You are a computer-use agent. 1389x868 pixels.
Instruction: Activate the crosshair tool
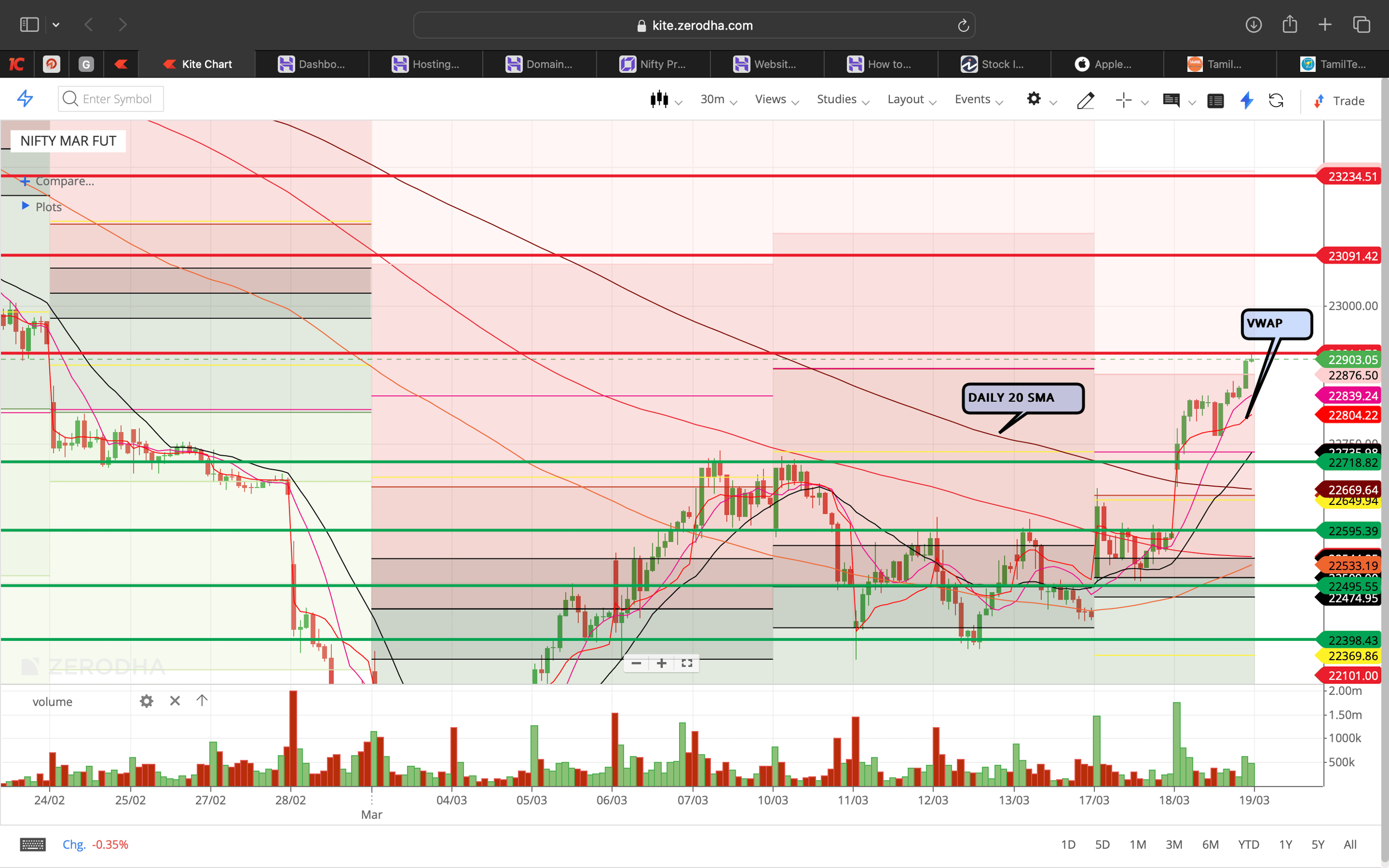(x=1123, y=100)
